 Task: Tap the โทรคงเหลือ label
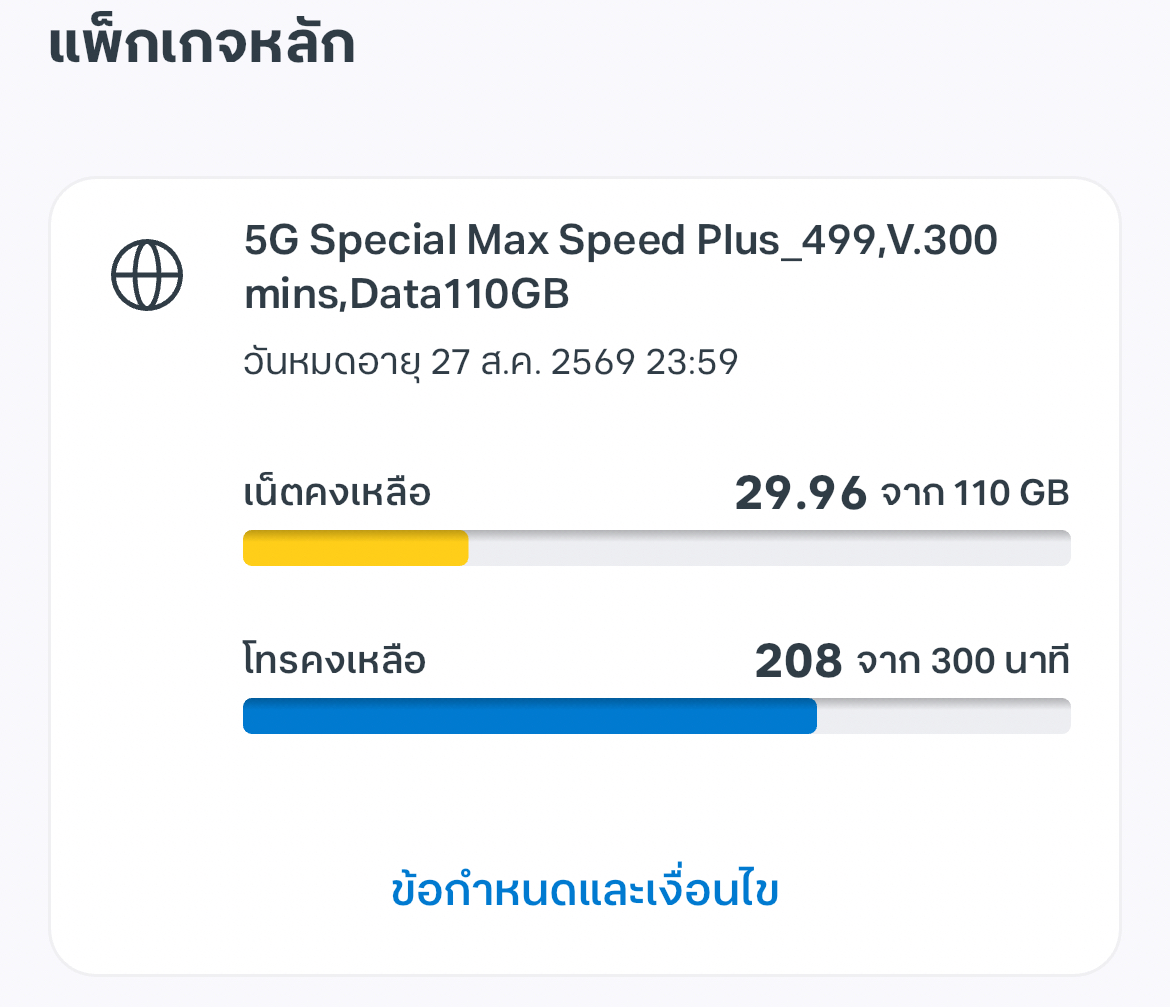coord(334,660)
